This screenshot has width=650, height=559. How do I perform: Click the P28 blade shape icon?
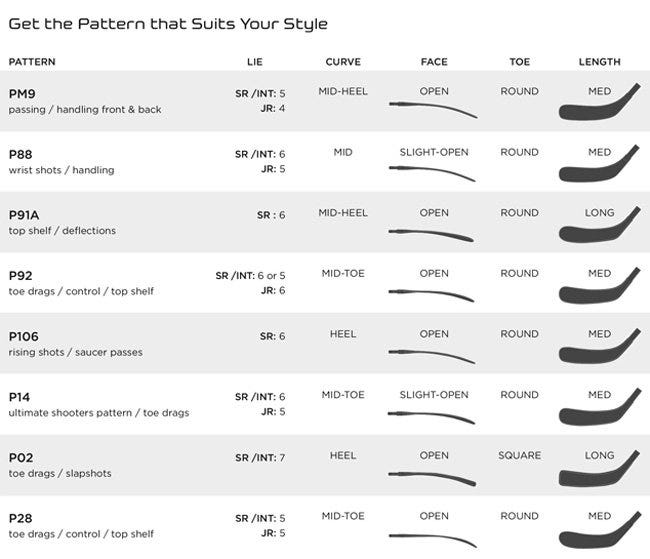598,532
